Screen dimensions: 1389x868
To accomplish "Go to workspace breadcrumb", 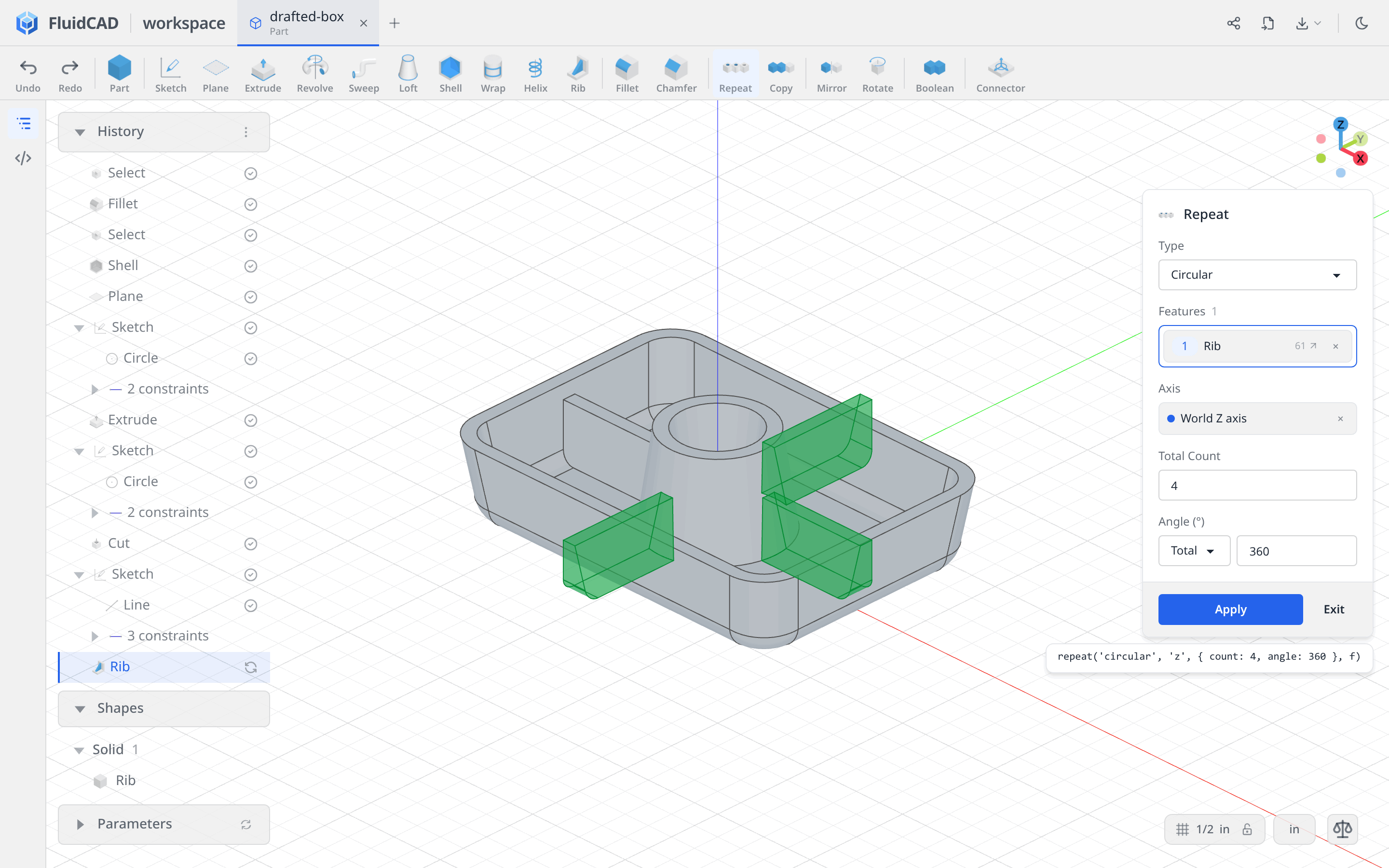I will pos(184,23).
